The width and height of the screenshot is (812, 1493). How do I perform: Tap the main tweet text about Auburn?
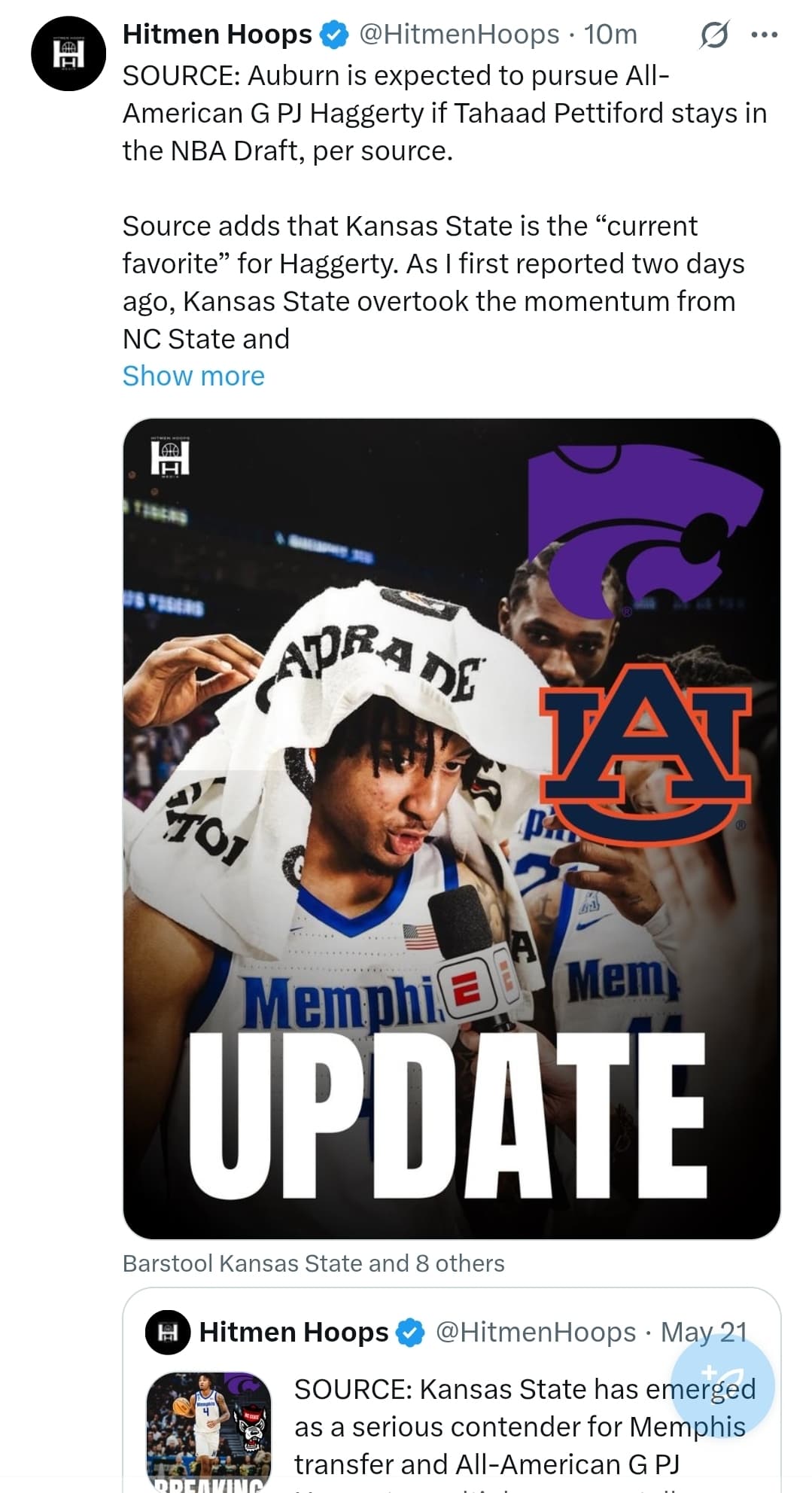pos(444,113)
